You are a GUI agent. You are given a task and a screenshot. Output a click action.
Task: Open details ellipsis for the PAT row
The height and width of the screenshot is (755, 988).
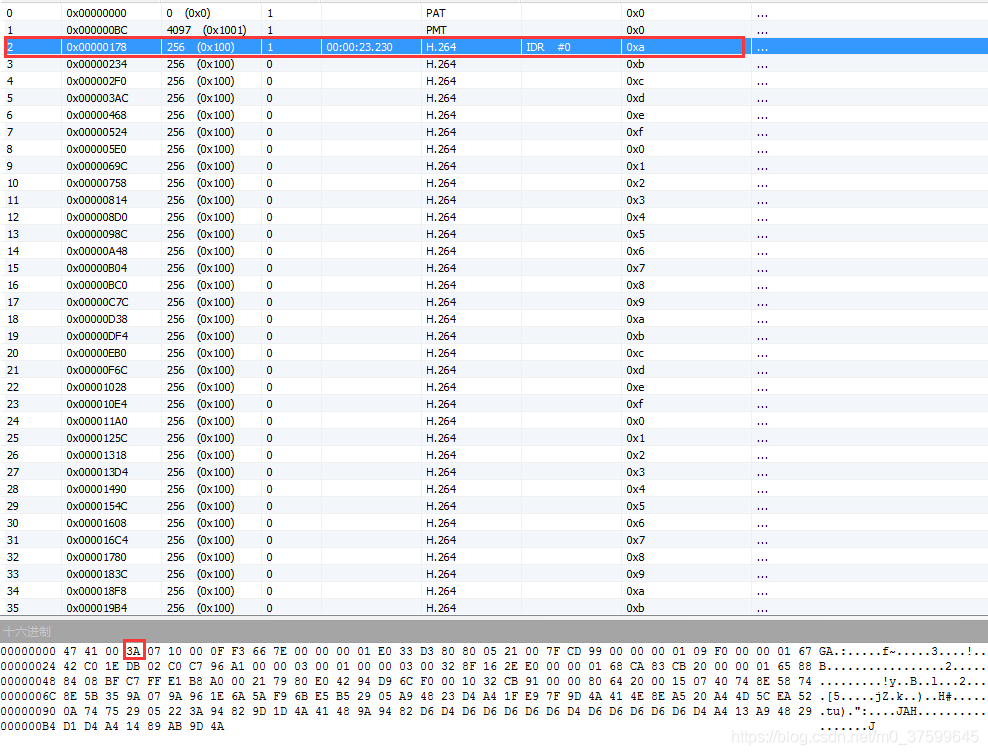tap(762, 14)
